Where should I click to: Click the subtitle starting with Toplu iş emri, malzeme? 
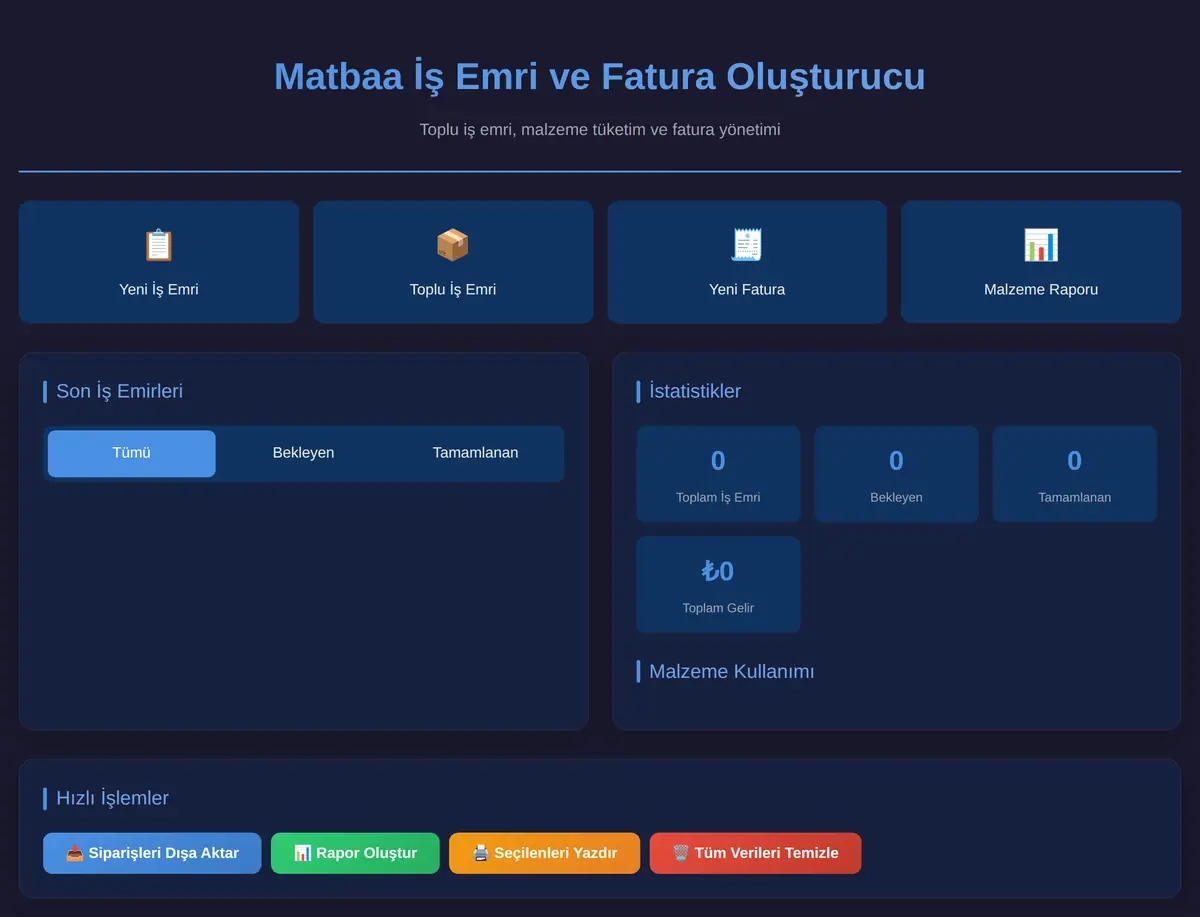coord(600,130)
